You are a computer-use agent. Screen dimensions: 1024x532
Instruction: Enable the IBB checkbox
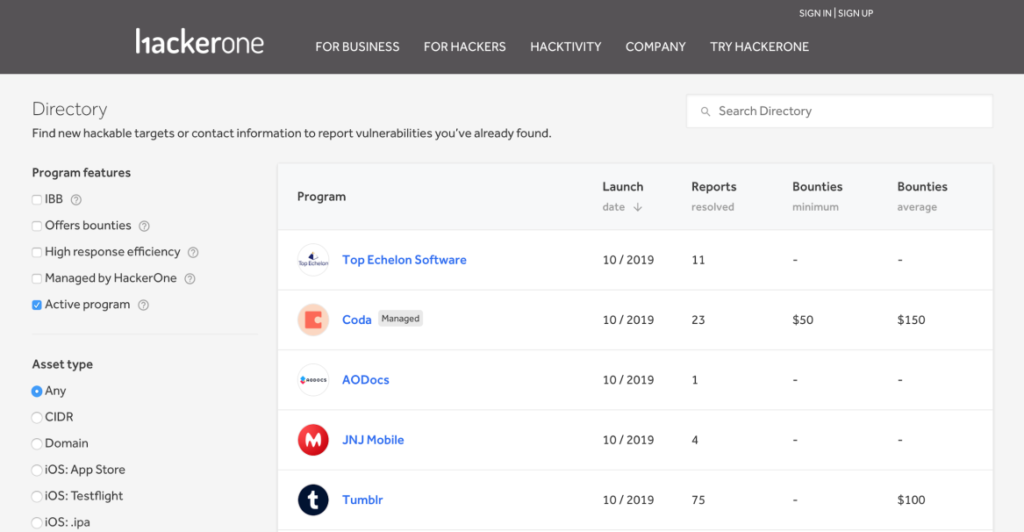coord(37,200)
